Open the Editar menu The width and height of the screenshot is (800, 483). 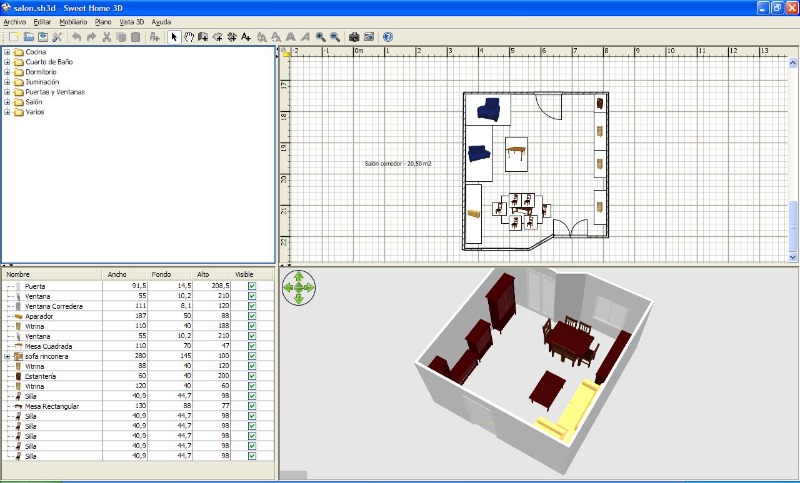click(42, 22)
